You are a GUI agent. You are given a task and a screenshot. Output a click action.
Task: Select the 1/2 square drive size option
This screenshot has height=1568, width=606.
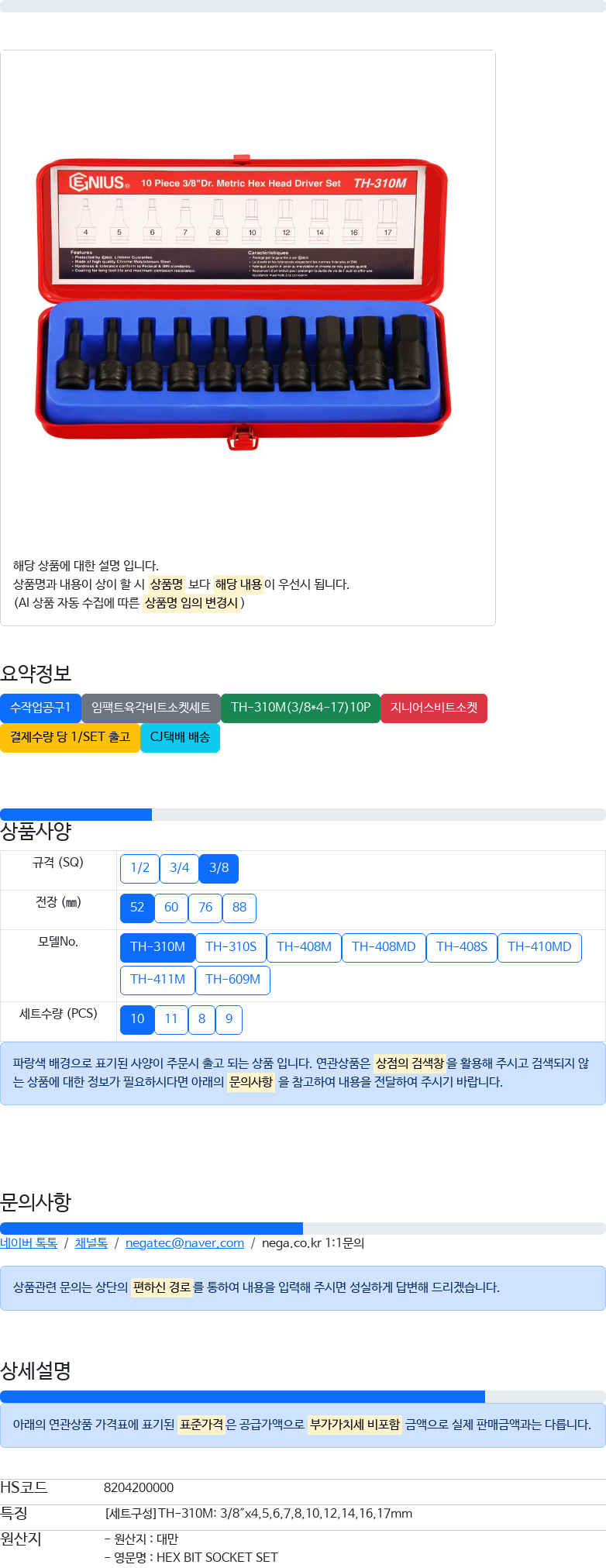[139, 868]
